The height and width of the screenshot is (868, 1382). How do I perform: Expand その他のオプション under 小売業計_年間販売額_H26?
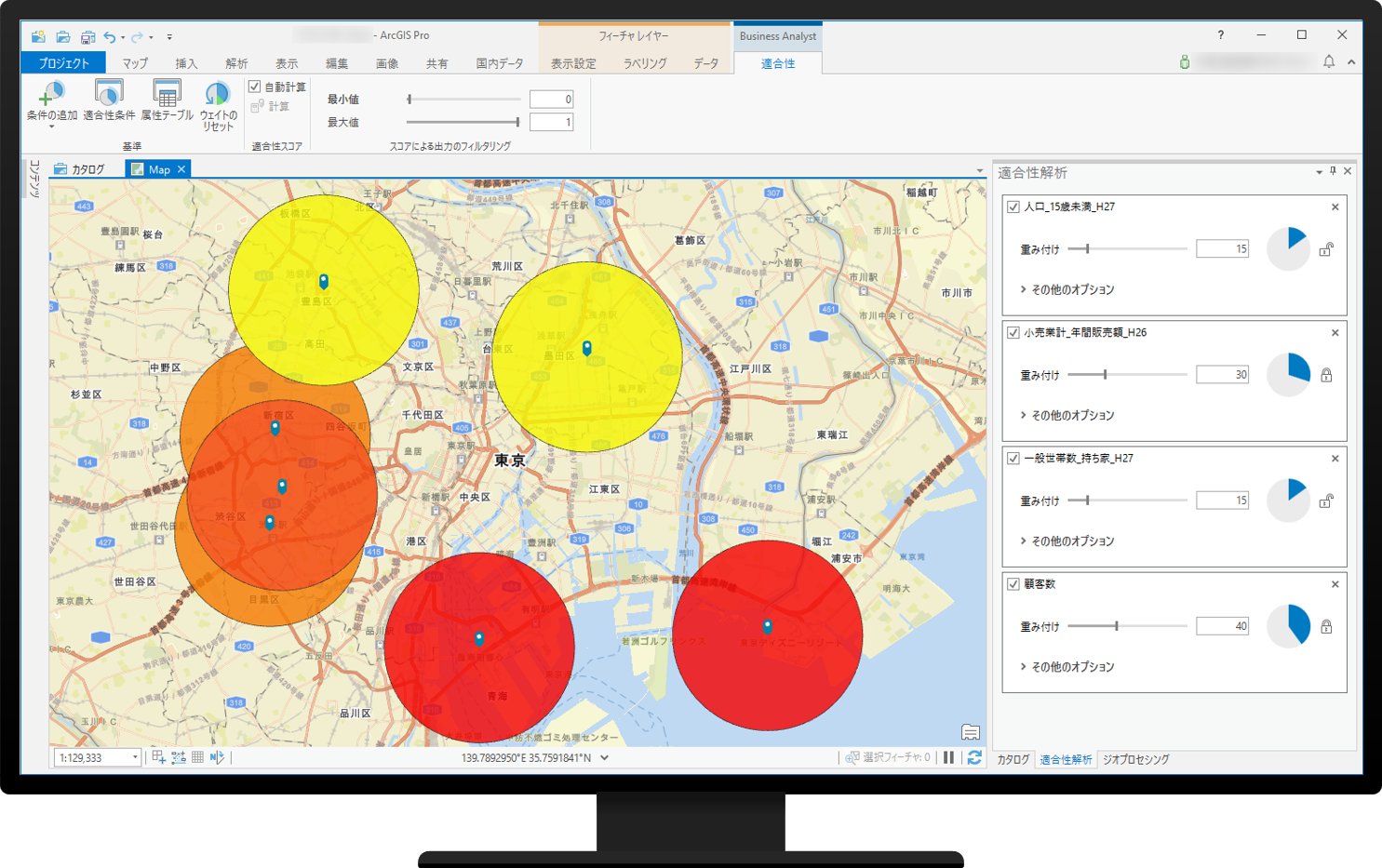(1067, 415)
